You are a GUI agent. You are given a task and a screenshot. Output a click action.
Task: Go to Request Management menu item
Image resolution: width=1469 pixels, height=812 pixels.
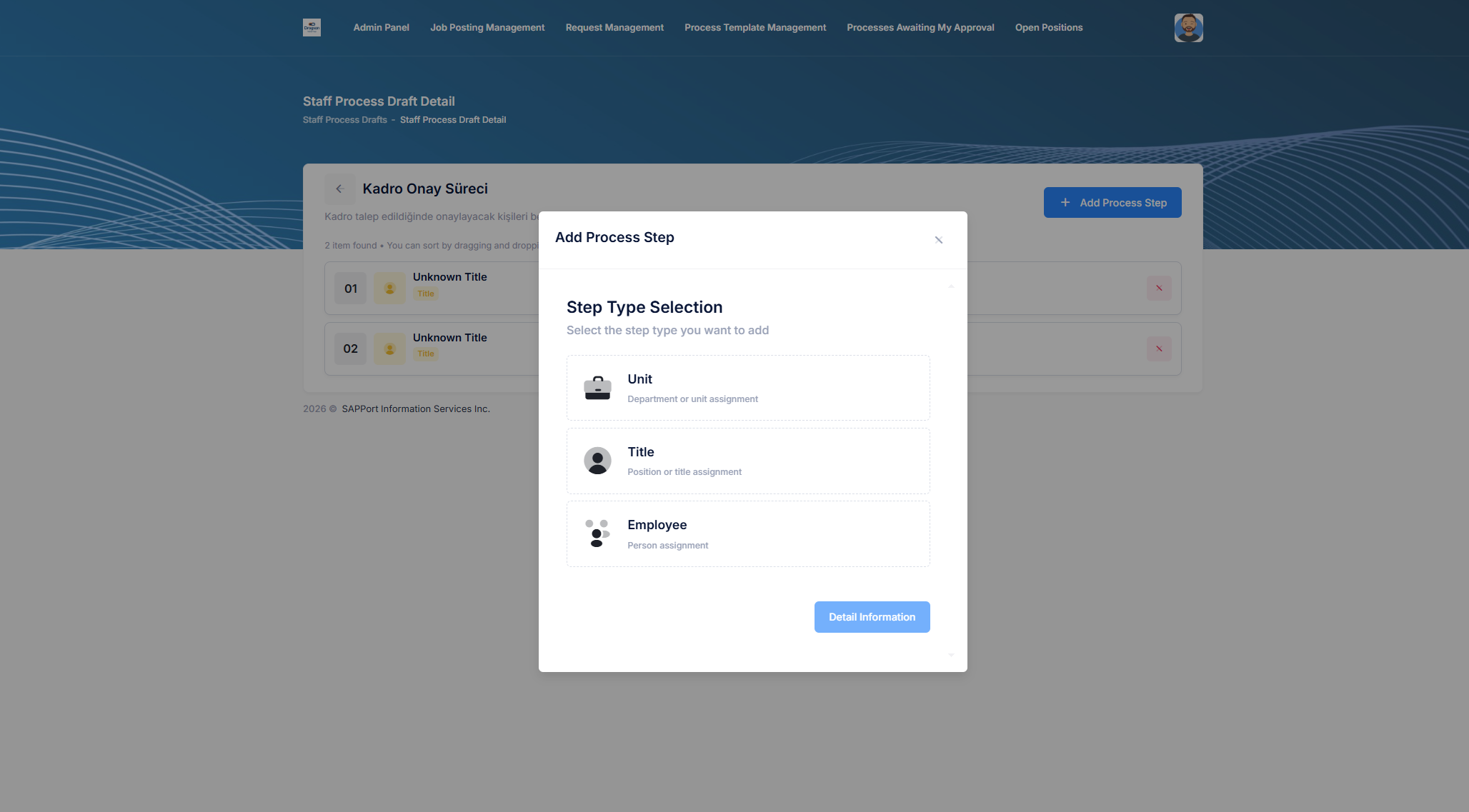pos(614,28)
